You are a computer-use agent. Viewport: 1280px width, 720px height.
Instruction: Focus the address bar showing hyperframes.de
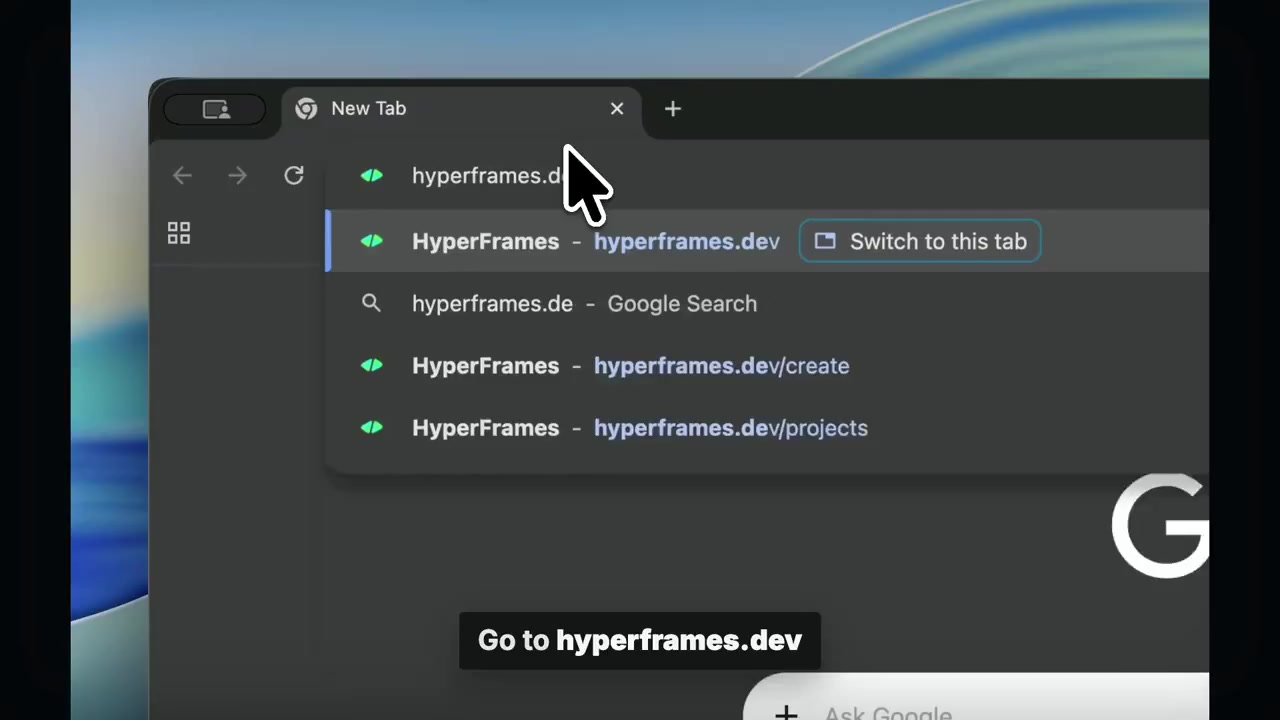point(768,176)
